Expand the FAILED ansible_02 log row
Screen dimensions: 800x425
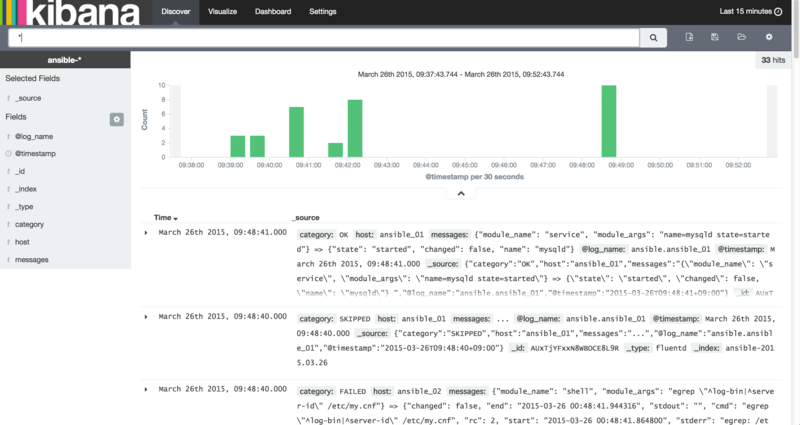click(146, 389)
